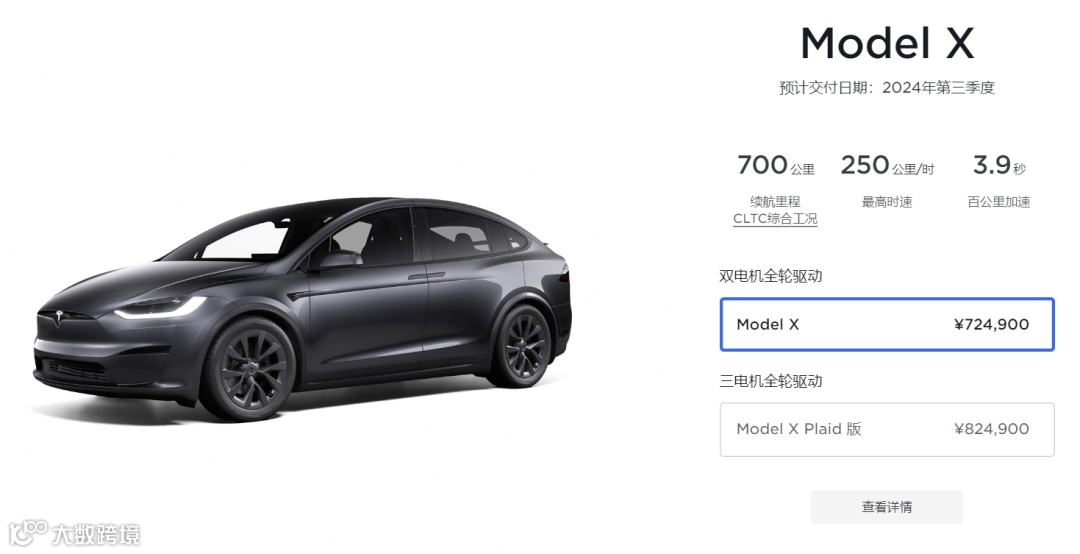The image size is (1080, 554).
Task: Select the Model X ¥724,900 option
Action: pyautogui.click(x=887, y=325)
